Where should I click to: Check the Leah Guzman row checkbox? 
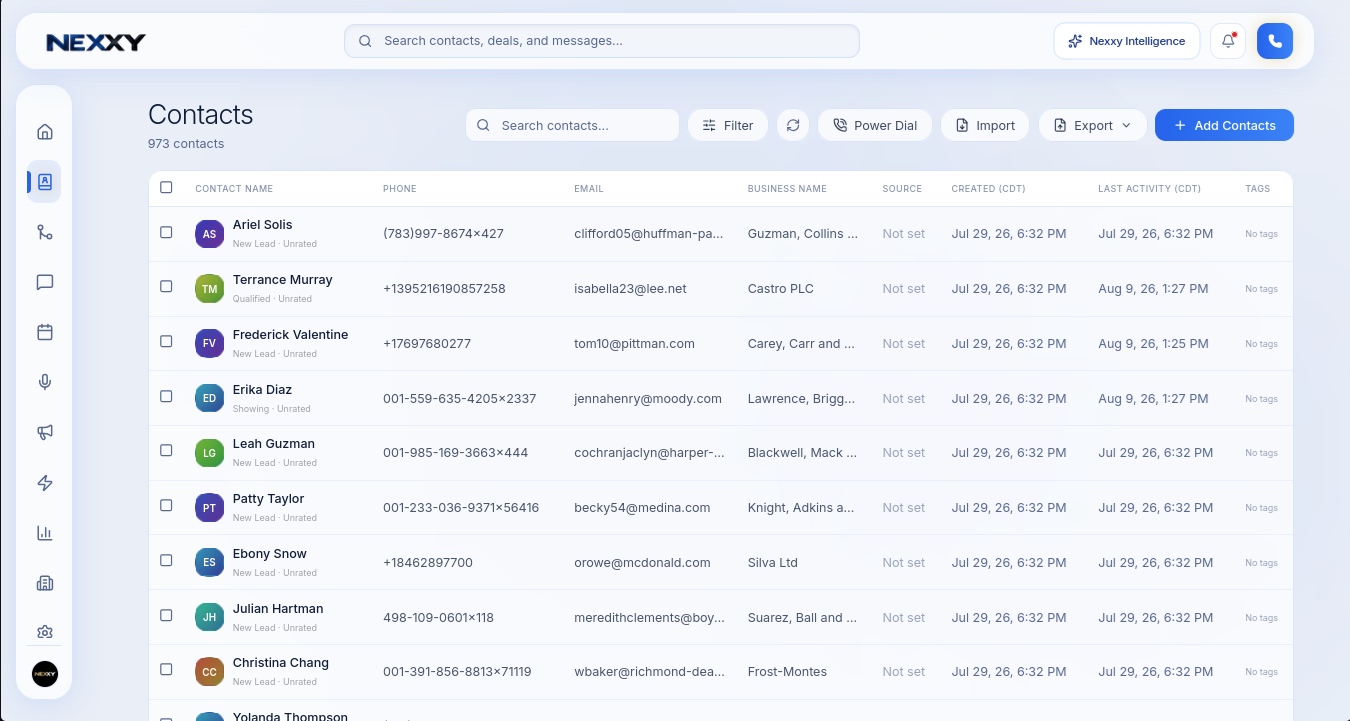[x=166, y=450]
